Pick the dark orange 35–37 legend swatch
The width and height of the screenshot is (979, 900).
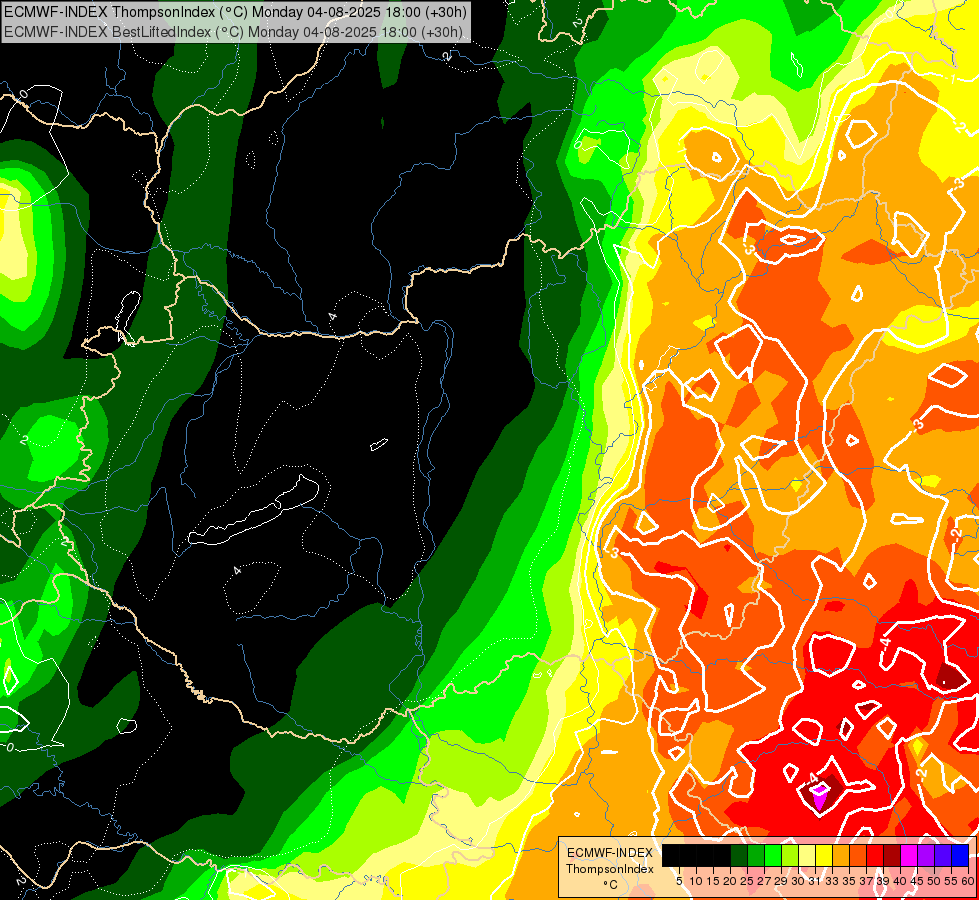pos(858,855)
